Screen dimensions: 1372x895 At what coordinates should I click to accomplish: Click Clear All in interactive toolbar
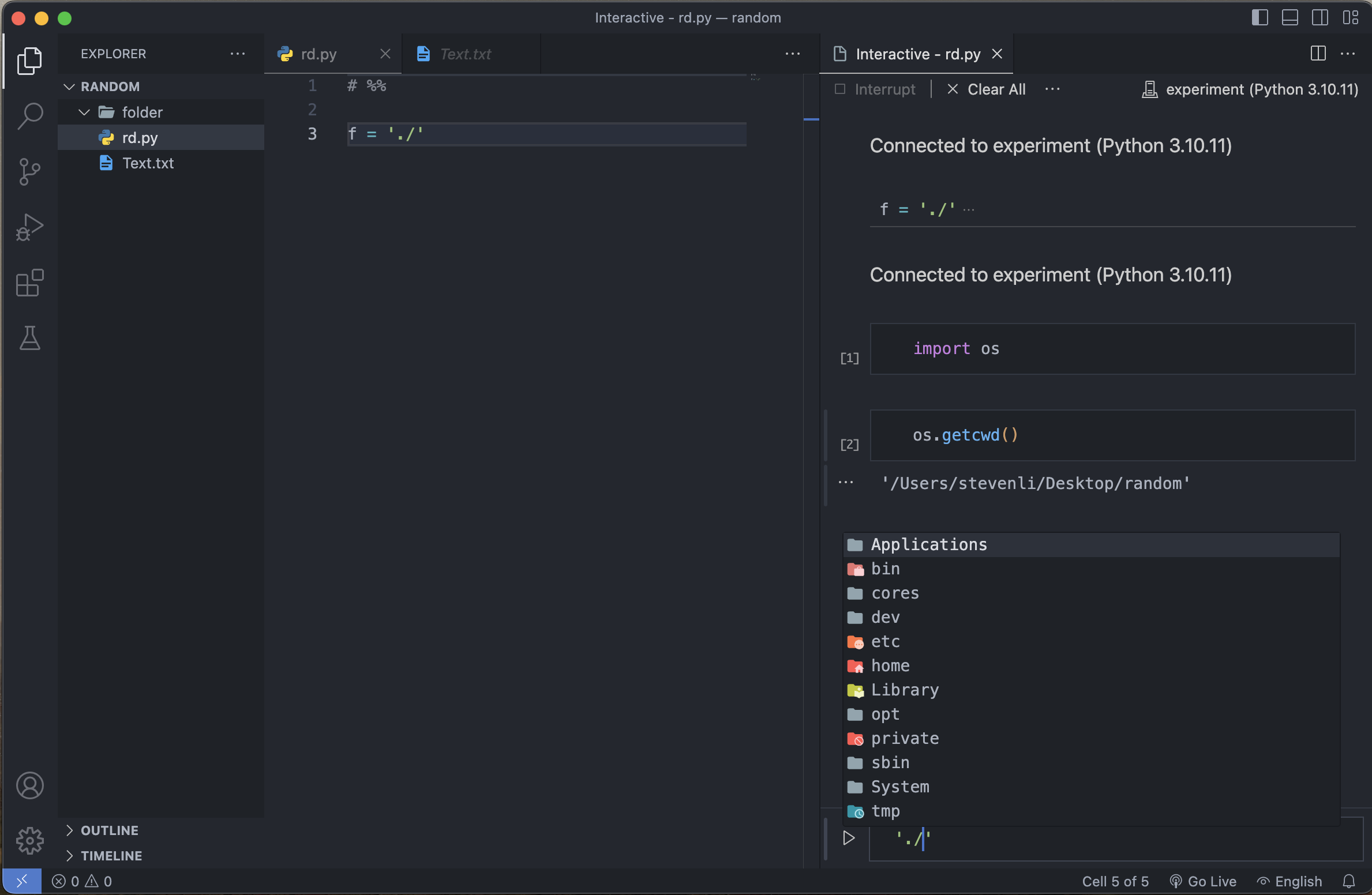pyautogui.click(x=987, y=89)
